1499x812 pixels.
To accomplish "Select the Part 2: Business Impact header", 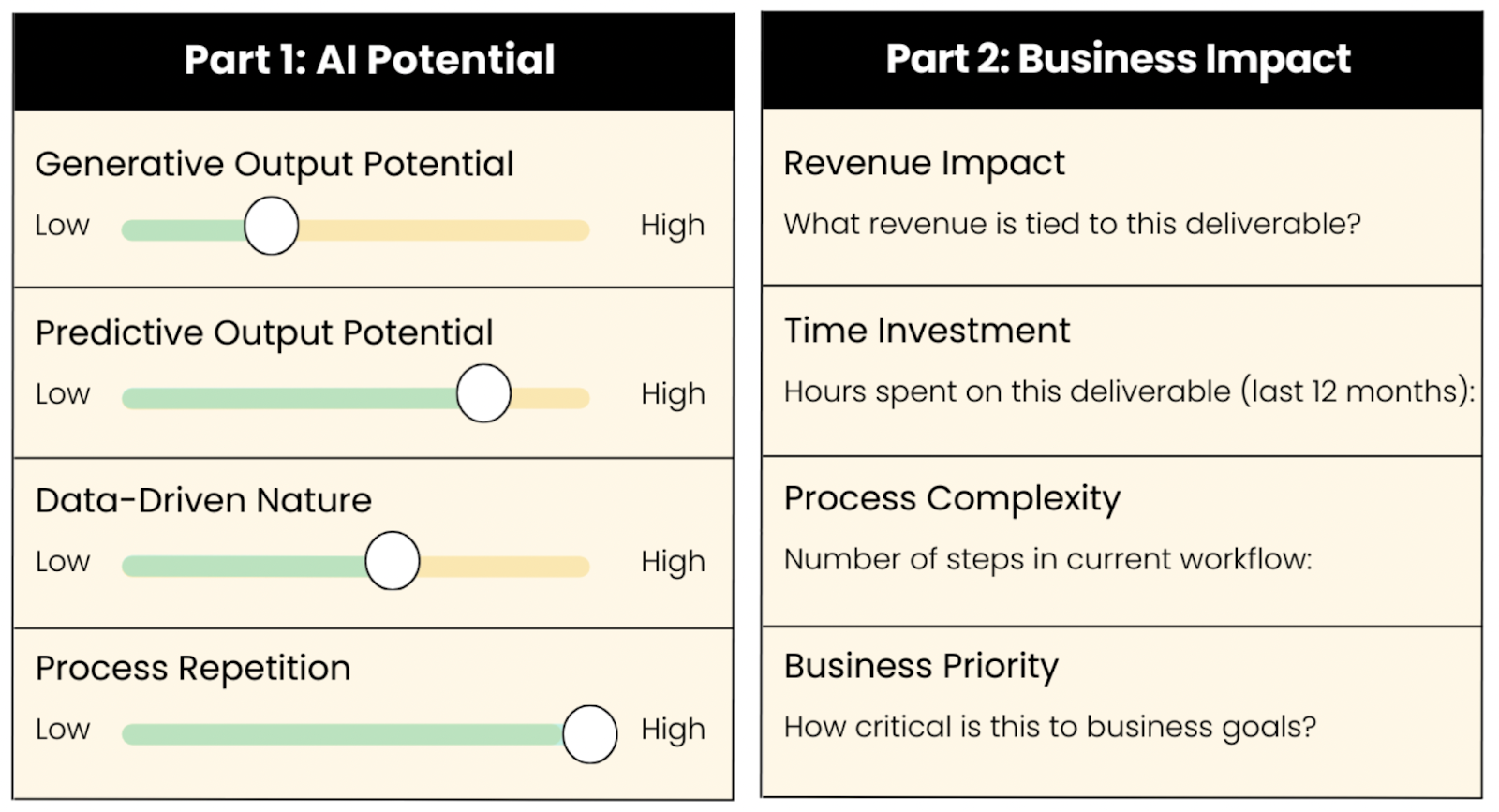I will click(1121, 60).
